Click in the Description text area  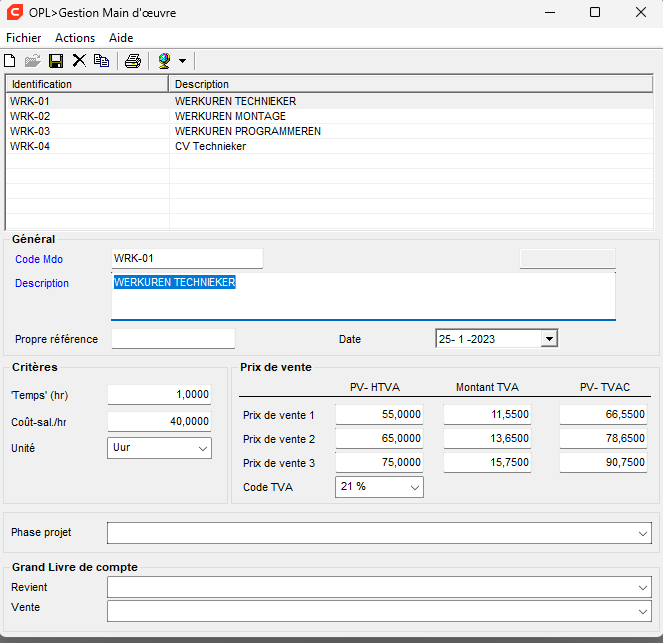(363, 296)
